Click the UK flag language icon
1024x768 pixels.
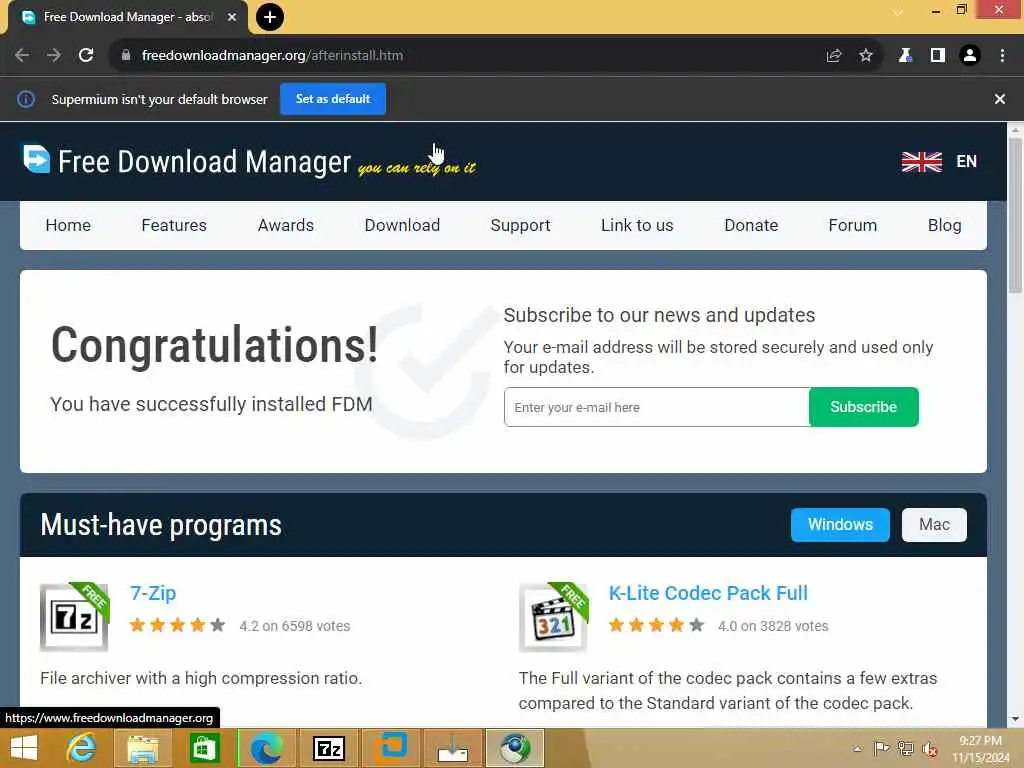coord(921,161)
